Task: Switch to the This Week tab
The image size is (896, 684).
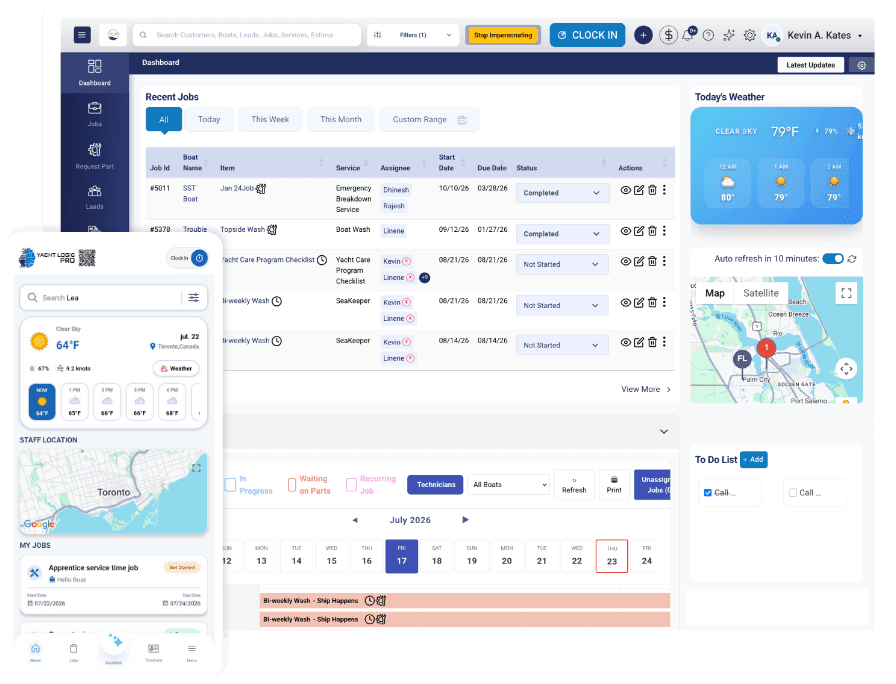Action: [x=270, y=119]
